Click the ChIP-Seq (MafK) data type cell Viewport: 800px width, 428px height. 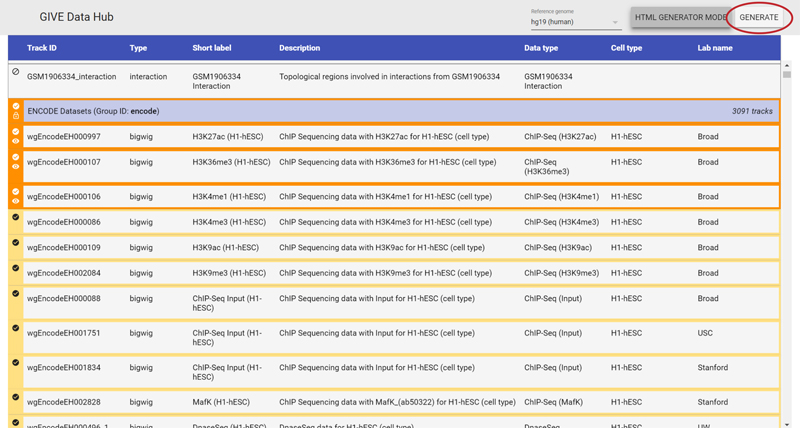pyautogui.click(x=553, y=402)
